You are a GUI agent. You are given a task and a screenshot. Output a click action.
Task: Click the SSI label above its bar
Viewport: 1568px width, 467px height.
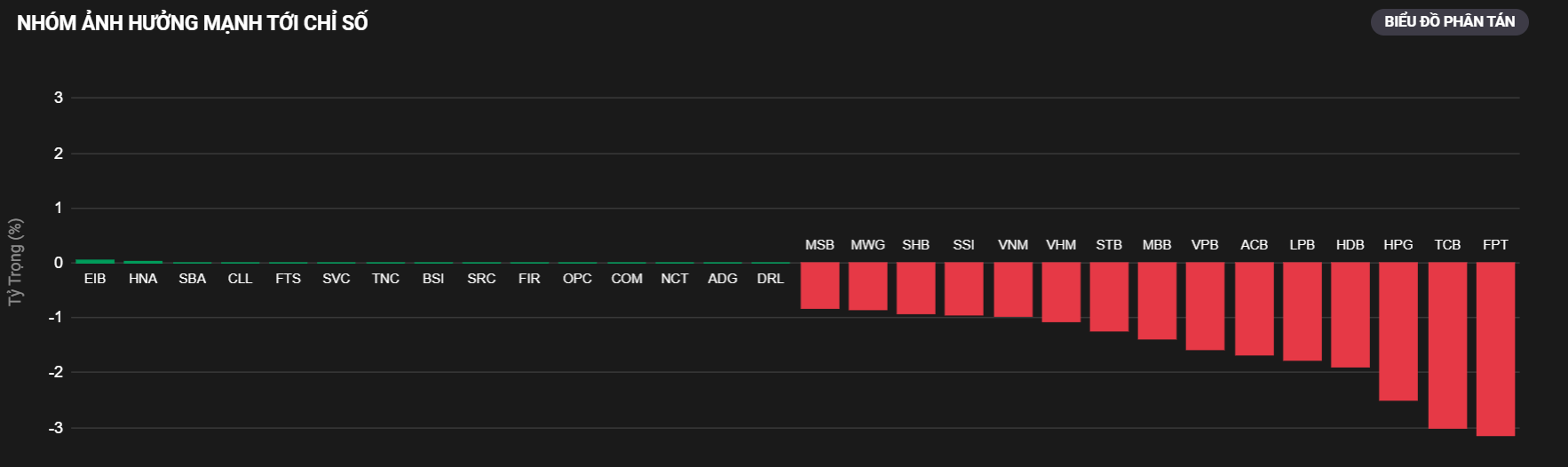click(963, 245)
